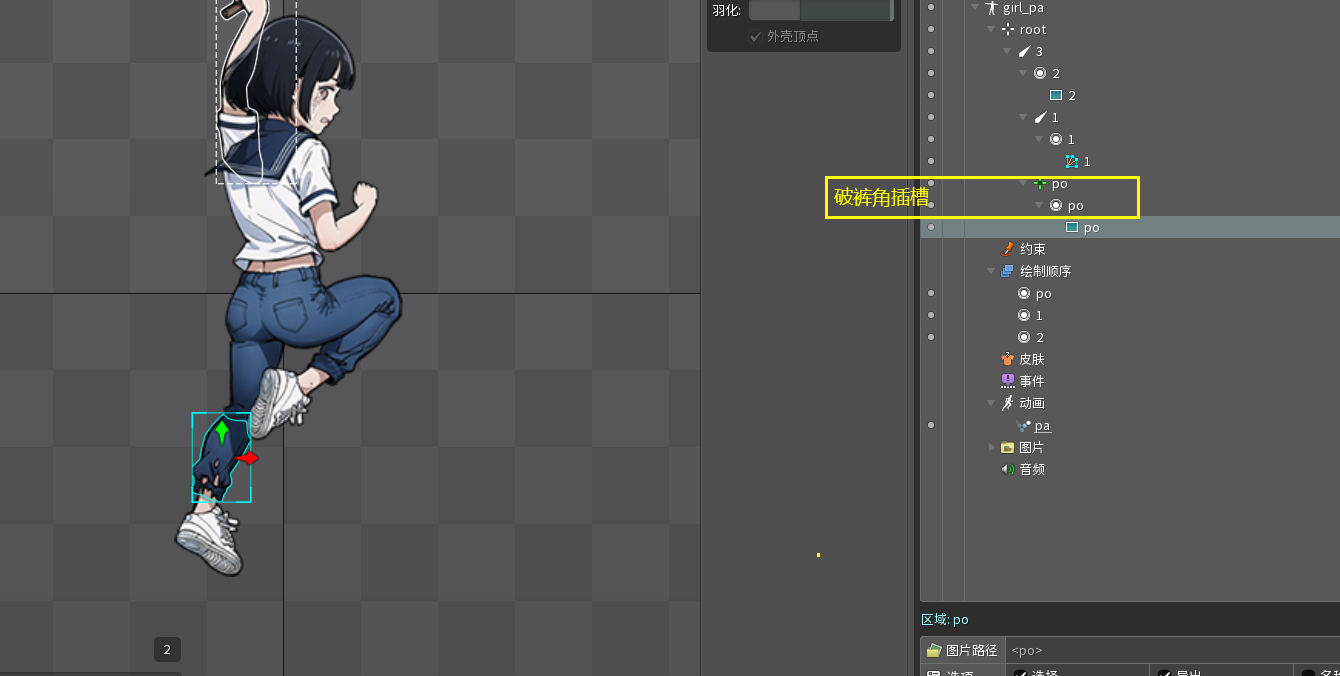Adjust the 羽化 feather slider
1340x676 pixels.
pos(820,10)
